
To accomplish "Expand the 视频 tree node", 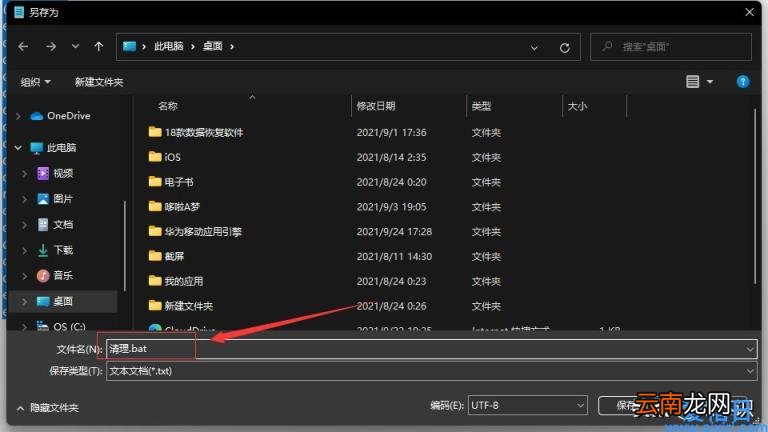I will [x=24, y=173].
